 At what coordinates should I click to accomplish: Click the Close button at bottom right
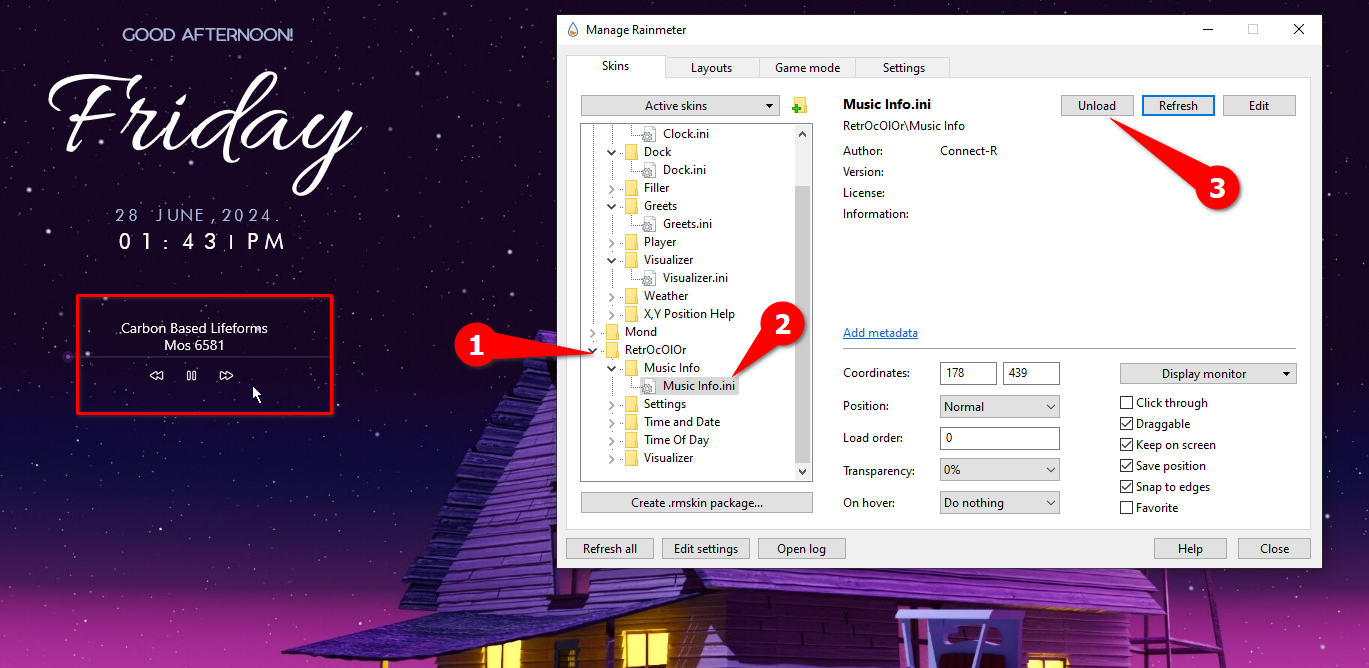point(1274,548)
